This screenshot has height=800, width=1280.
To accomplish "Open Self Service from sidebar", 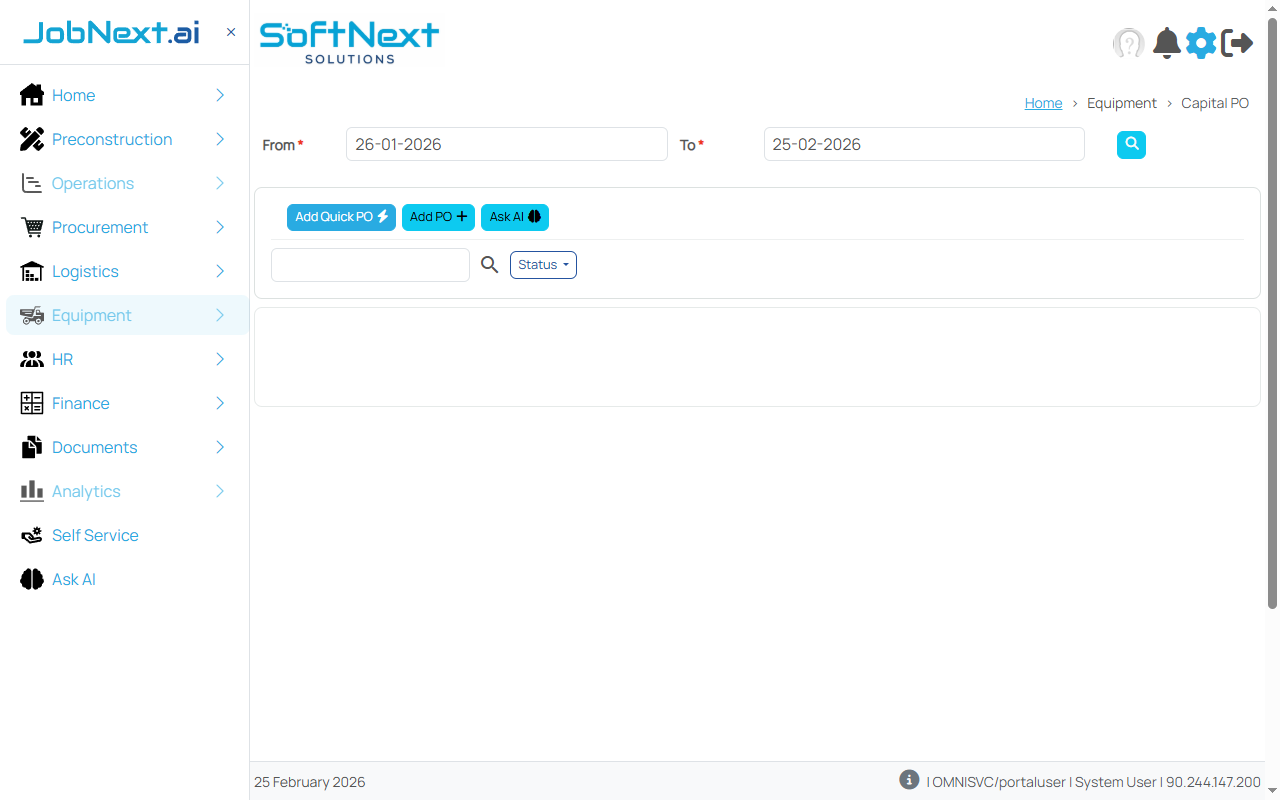I will tap(95, 535).
